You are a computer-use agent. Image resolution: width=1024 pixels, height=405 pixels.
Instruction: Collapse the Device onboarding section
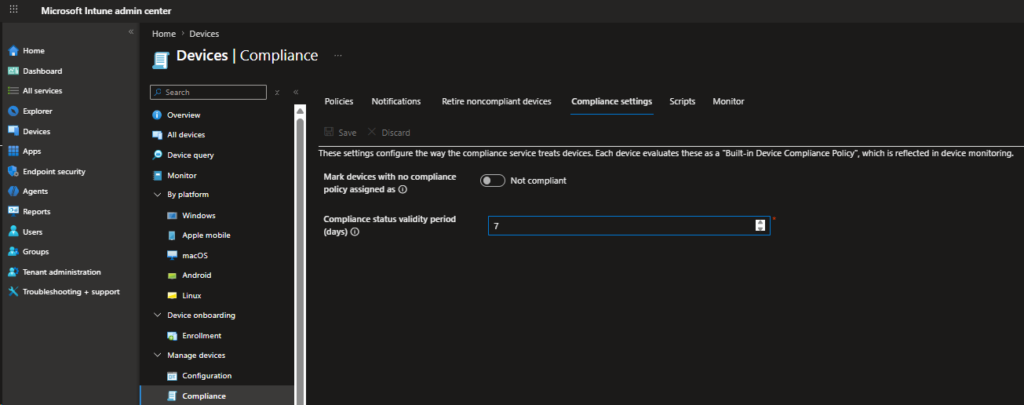click(x=157, y=316)
